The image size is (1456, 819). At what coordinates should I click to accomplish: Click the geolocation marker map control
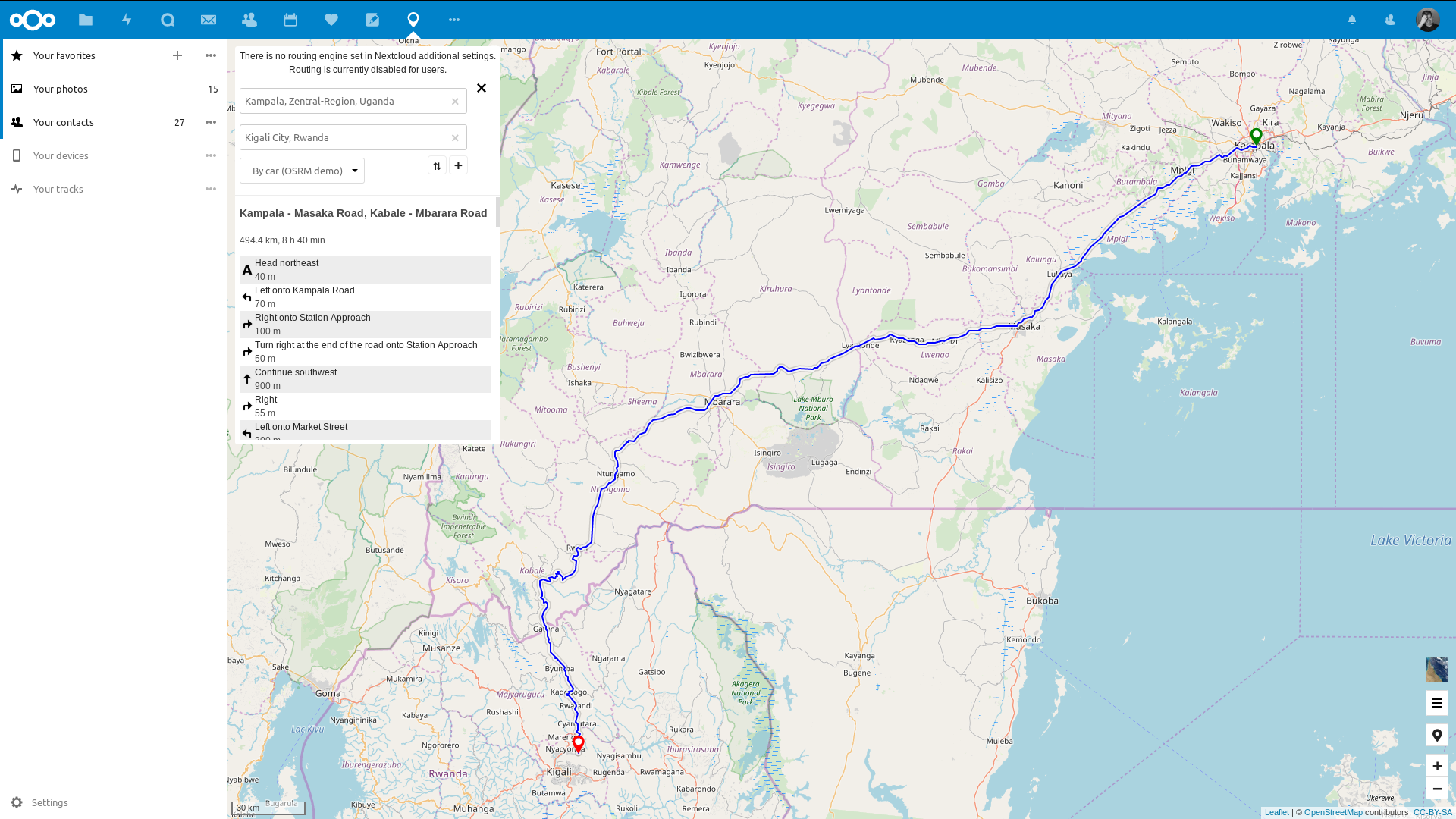(x=1436, y=735)
